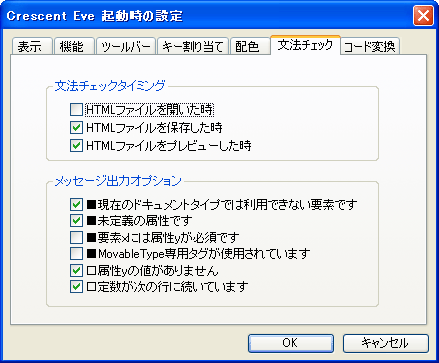
Task: Open the 機能 tab
Action: click(x=74, y=46)
